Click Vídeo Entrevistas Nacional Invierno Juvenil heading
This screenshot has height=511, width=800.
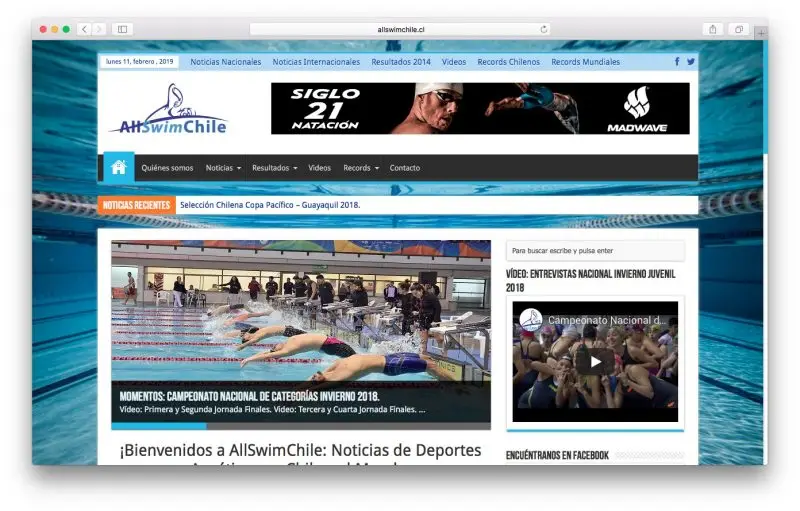(x=591, y=280)
